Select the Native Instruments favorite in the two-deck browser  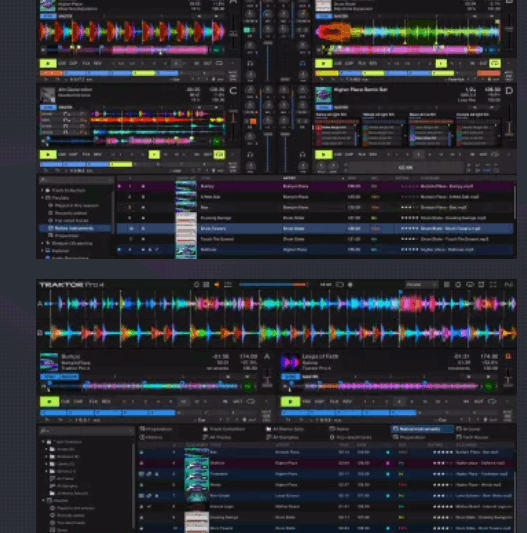422,429
